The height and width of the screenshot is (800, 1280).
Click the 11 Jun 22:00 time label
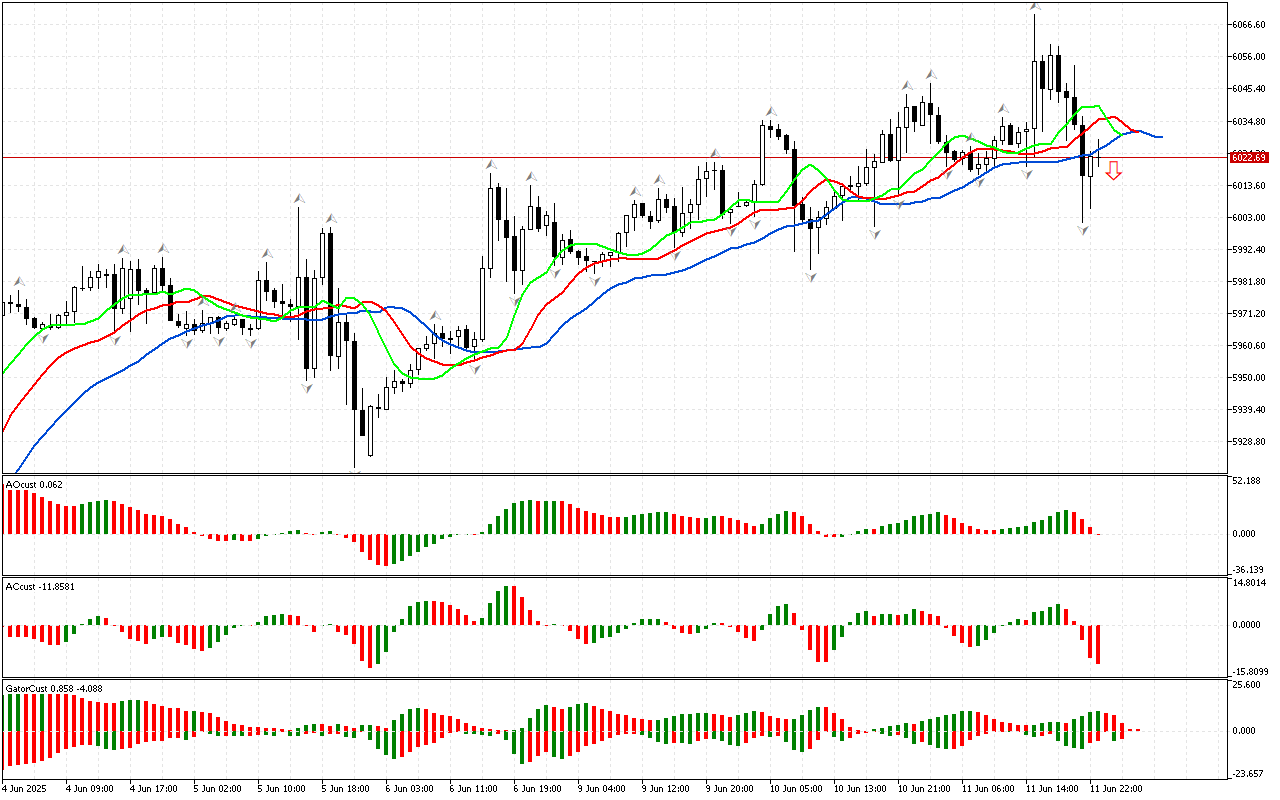point(1116,788)
